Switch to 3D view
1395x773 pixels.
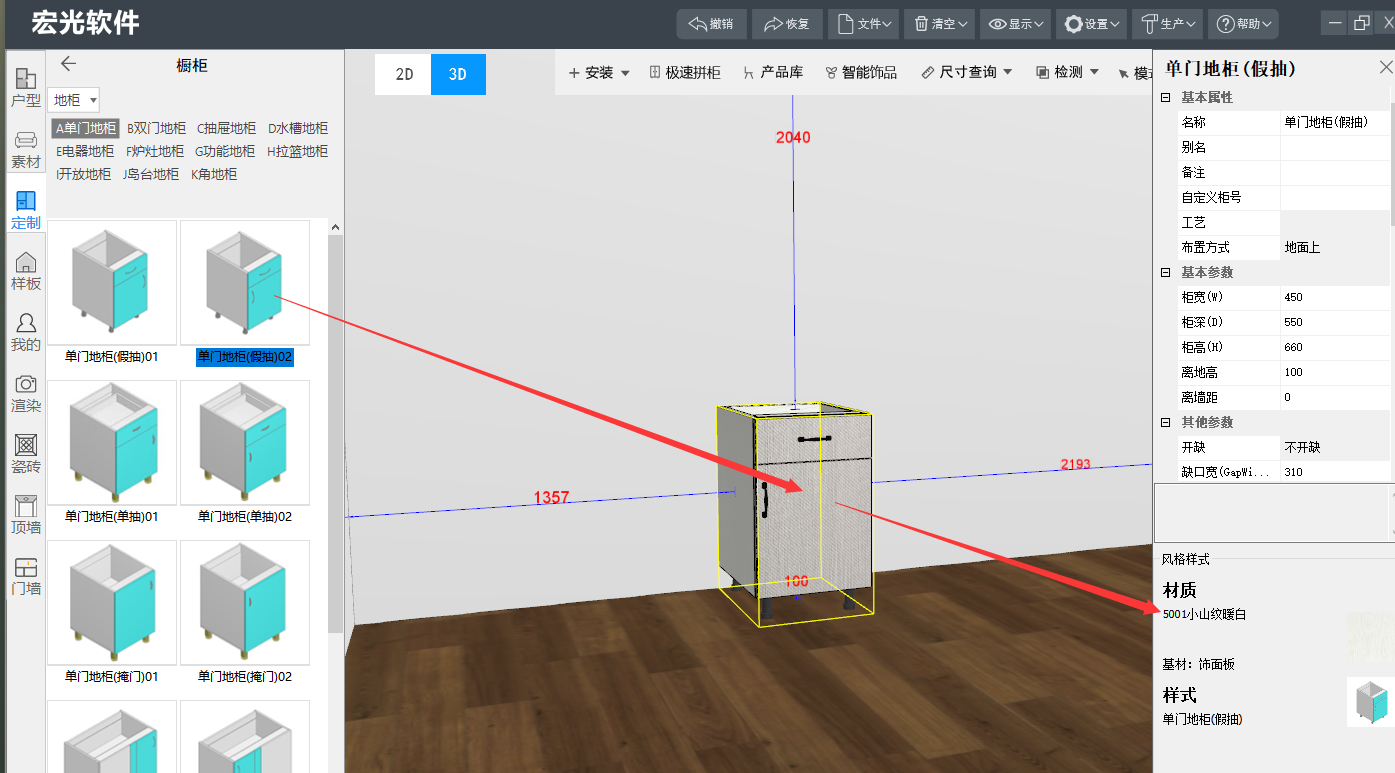(458, 74)
